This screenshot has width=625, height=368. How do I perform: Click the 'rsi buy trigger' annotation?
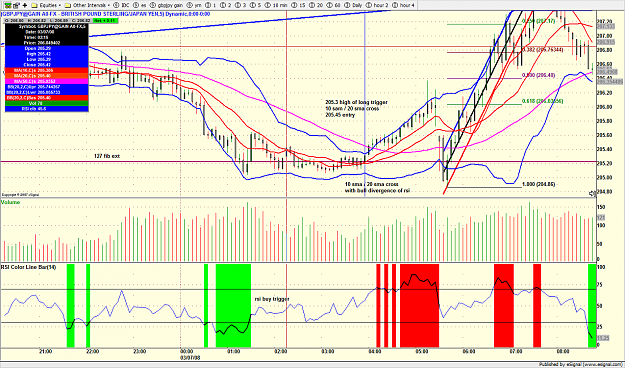[272, 299]
